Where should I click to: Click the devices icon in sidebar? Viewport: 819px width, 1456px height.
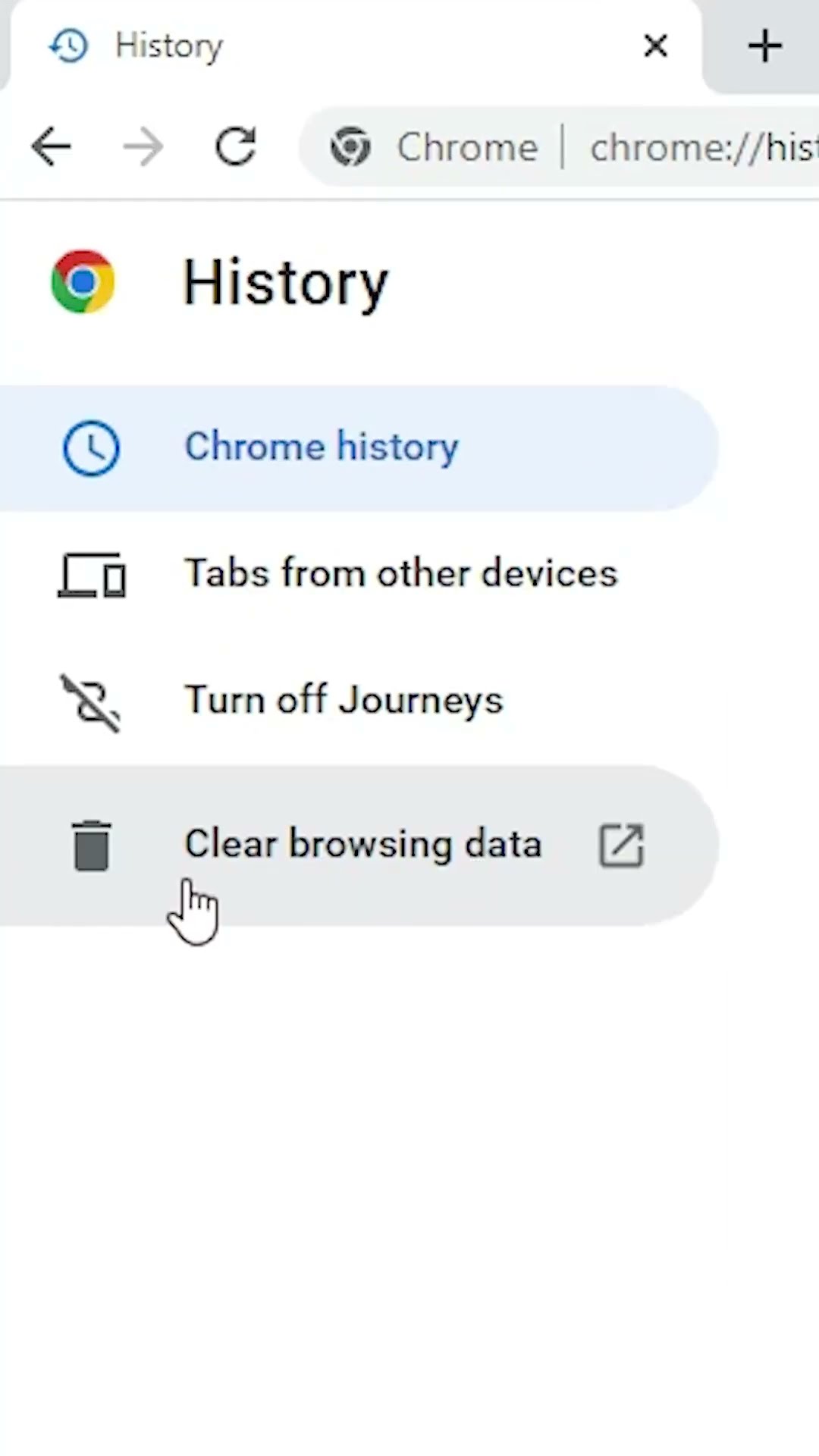tap(92, 575)
